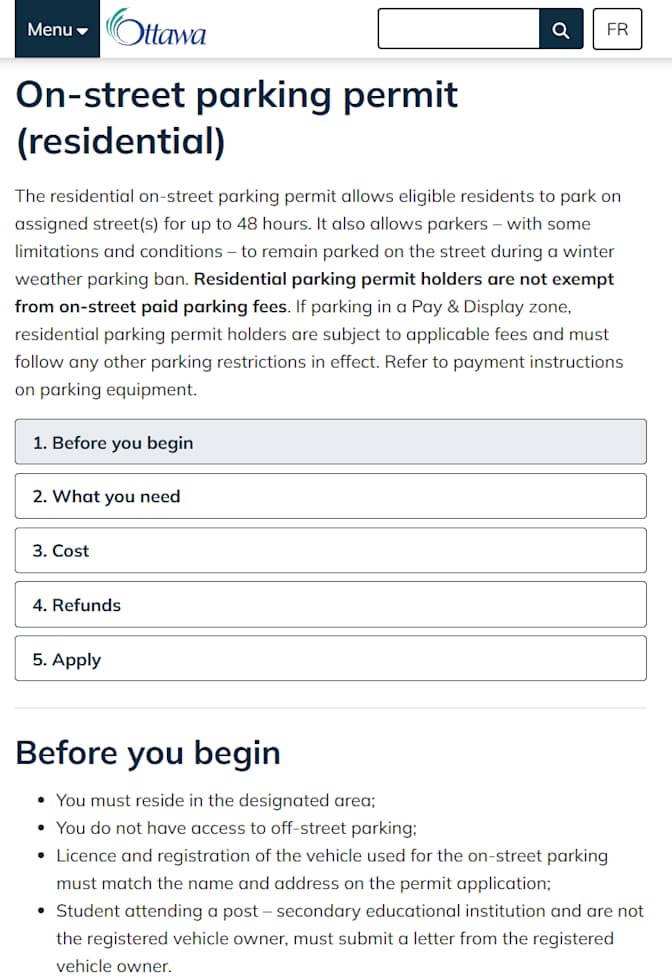Click the bold "Residential parking permit holders" sentence

pos(314,292)
